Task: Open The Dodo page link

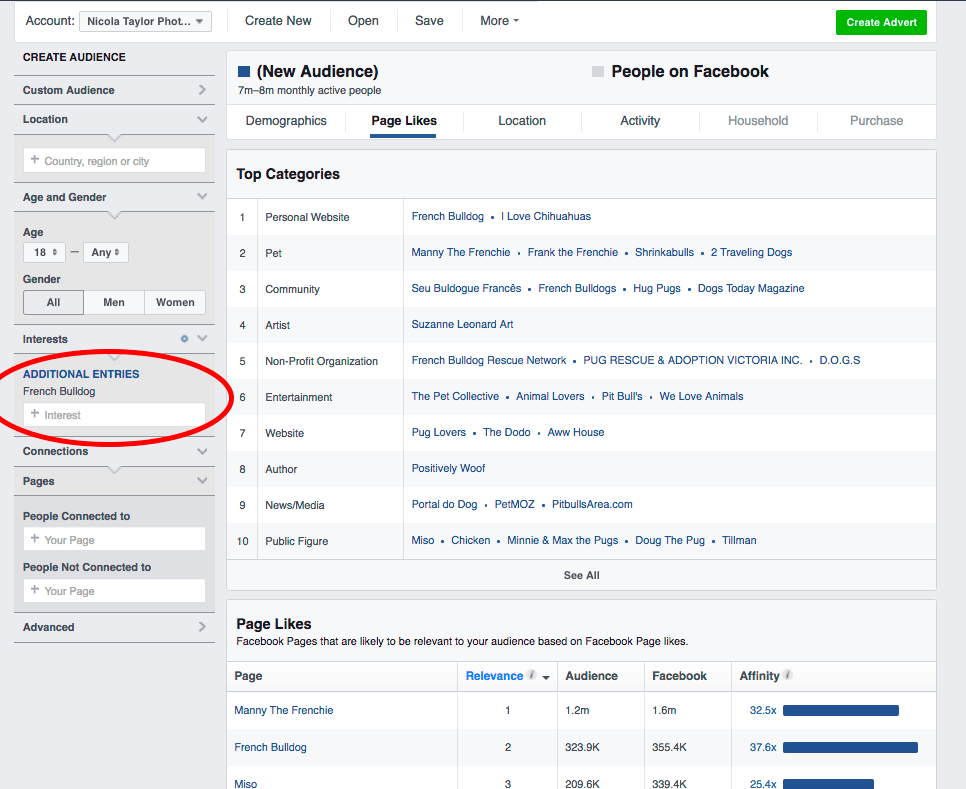Action: (x=506, y=432)
